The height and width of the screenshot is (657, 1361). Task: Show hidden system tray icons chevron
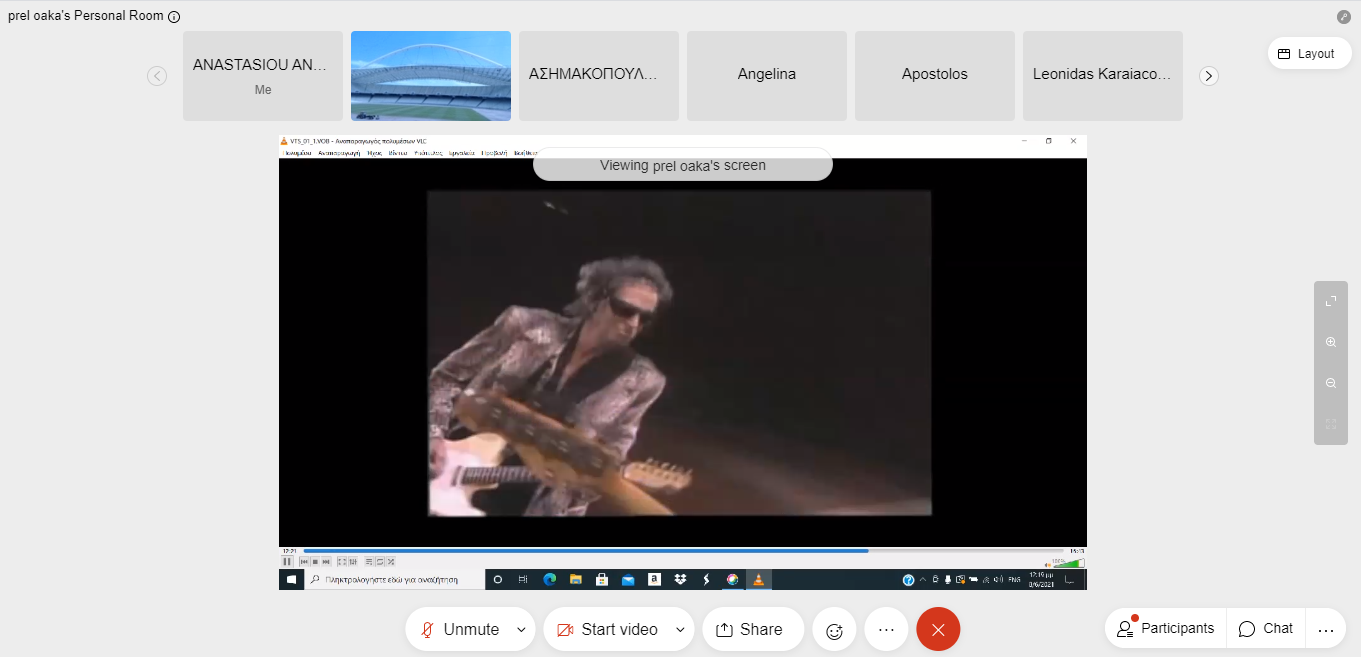click(922, 580)
